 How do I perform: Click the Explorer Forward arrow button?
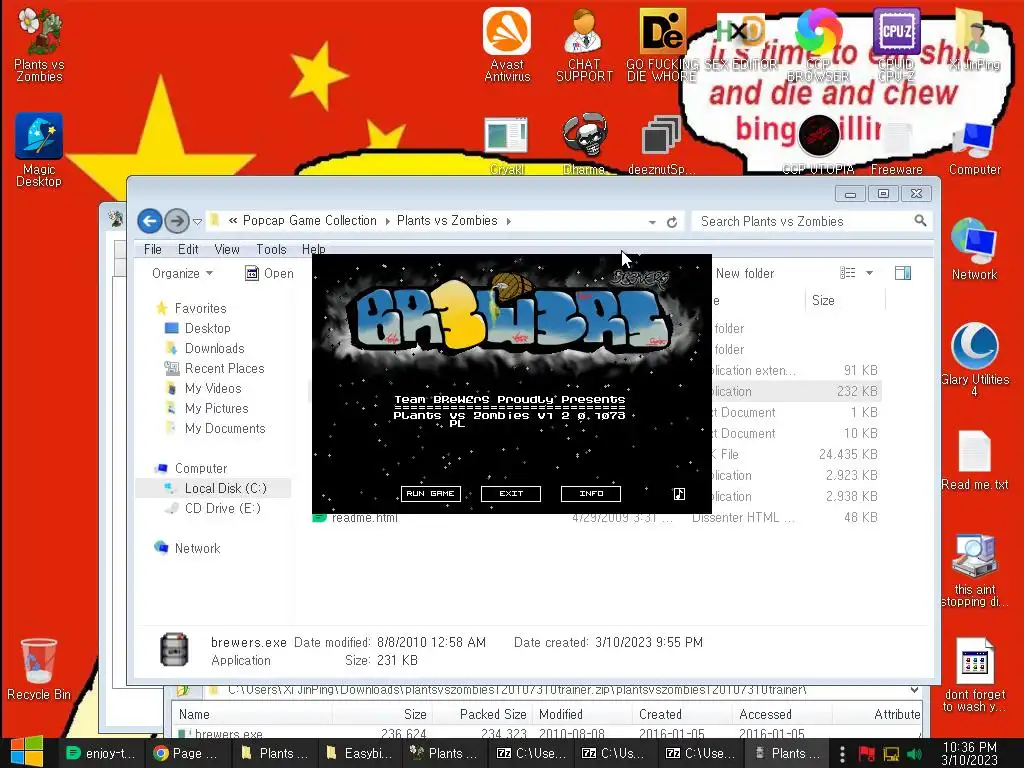tap(176, 221)
